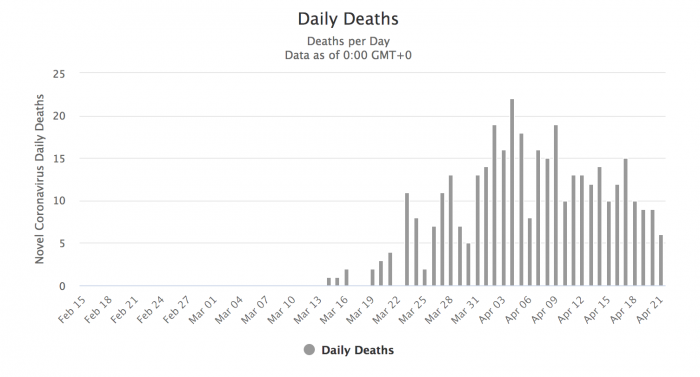Select the Data as of 0:00 GMT+0 text

pyautogui.click(x=348, y=55)
